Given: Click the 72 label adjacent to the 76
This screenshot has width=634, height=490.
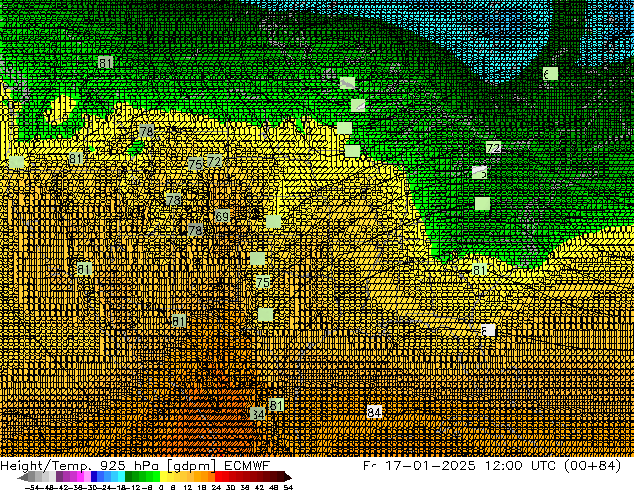Looking at the screenshot, I should pyautogui.click(x=214, y=161).
